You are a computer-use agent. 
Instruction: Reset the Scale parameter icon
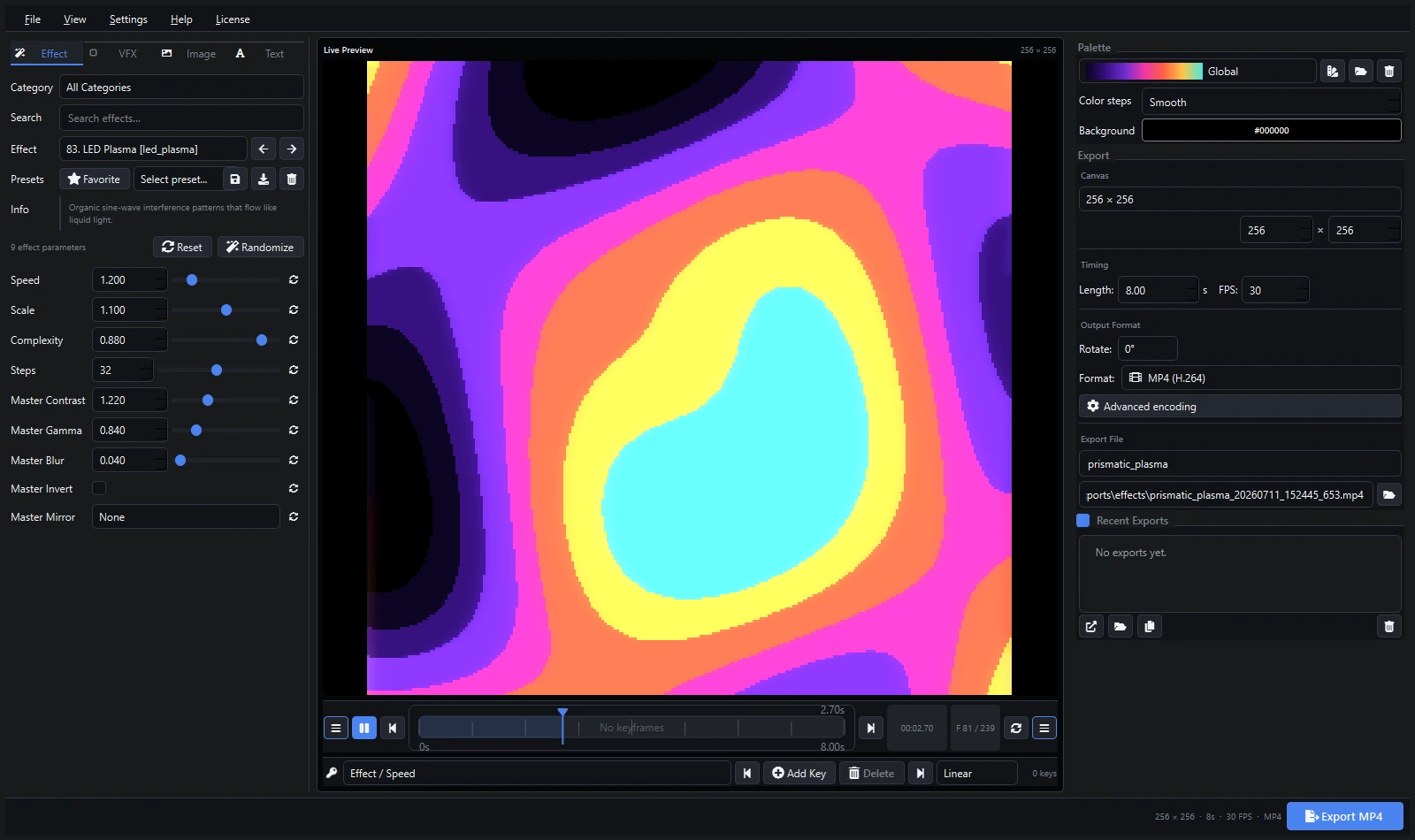pos(294,309)
